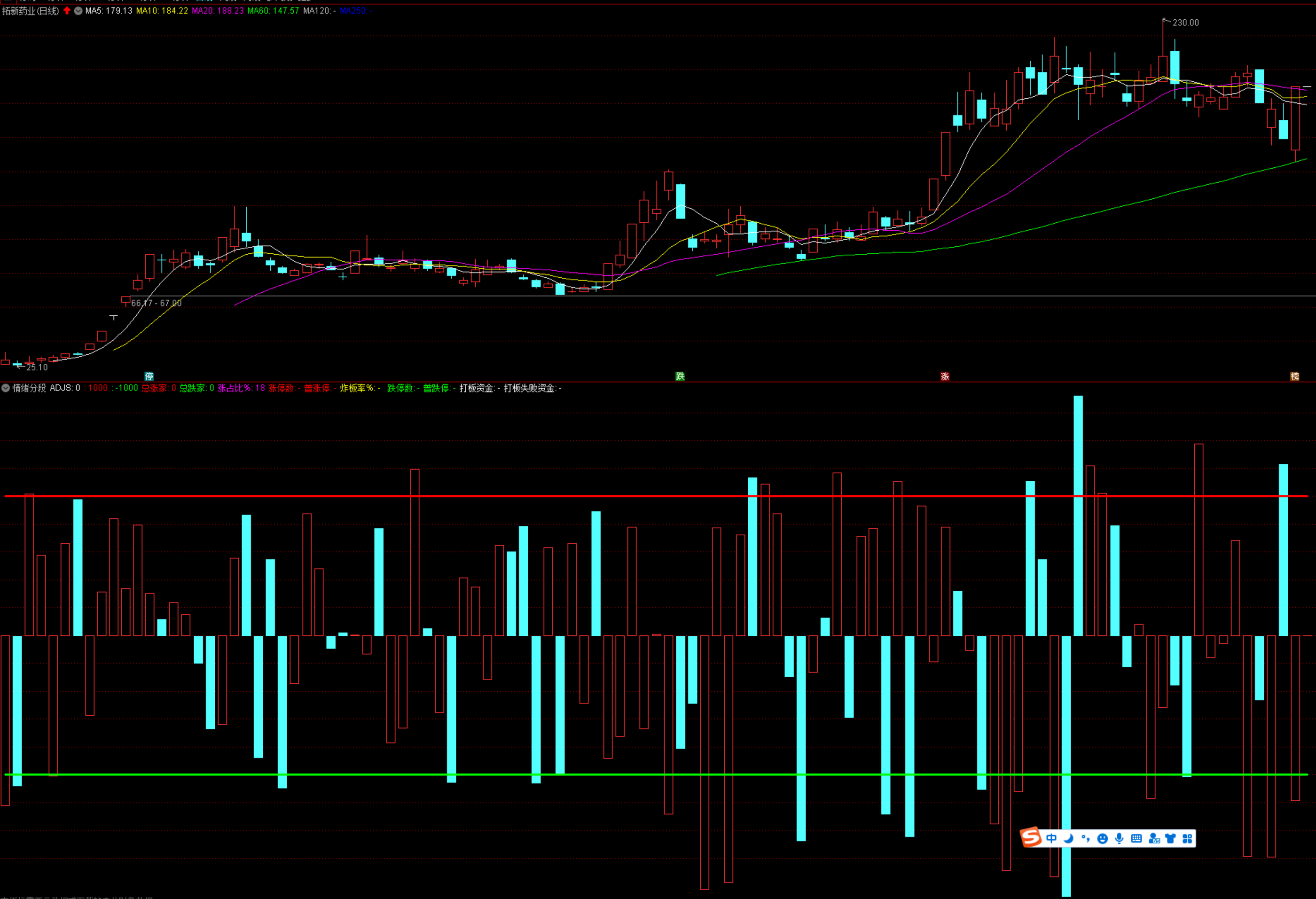Viewport: 1316px width, 899px height.
Task: Open Sogou user account icon
Action: point(1154,838)
